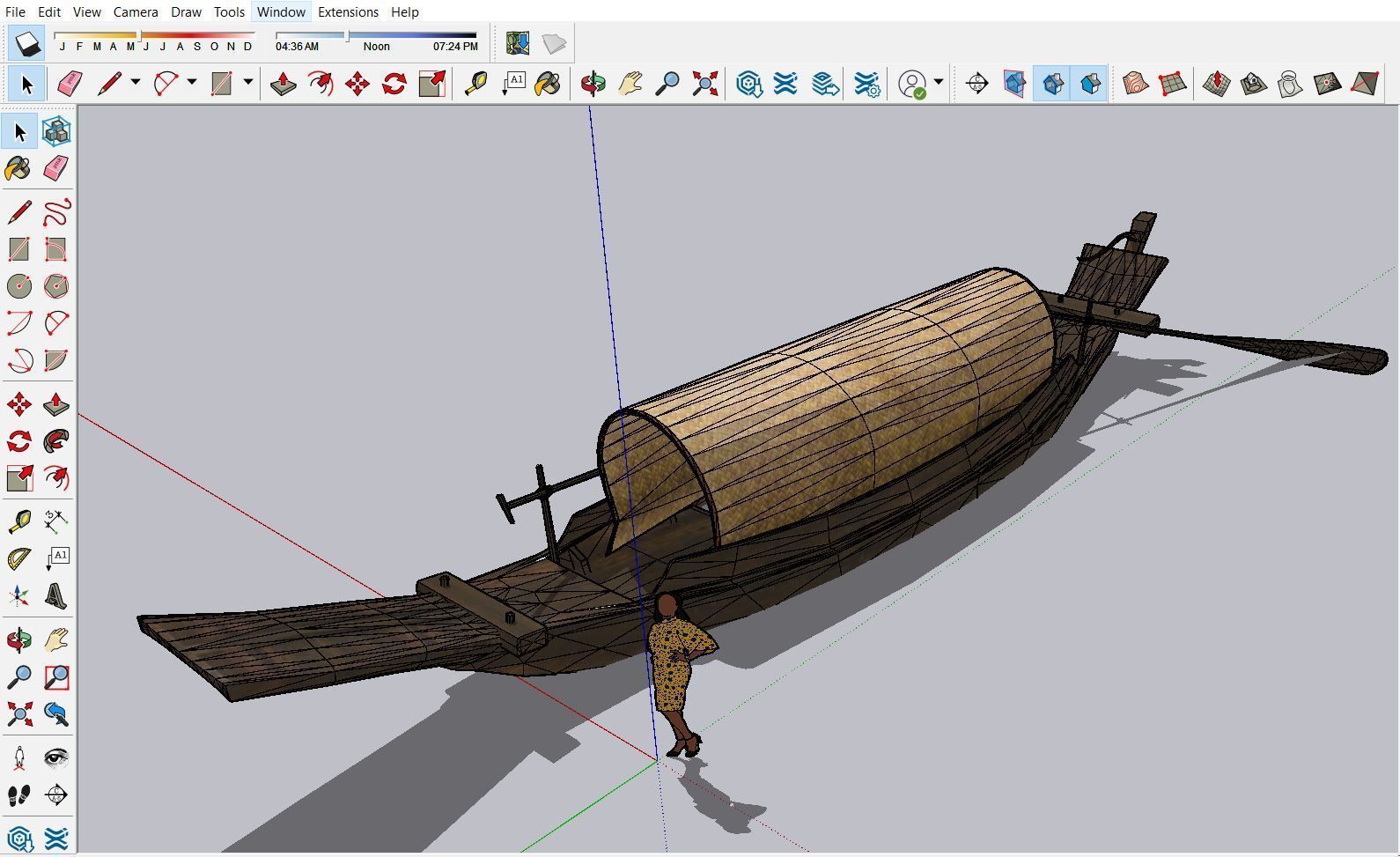Select Sandbox From Contours tool
Screen dimensions: 1400x857
(x=1135, y=84)
